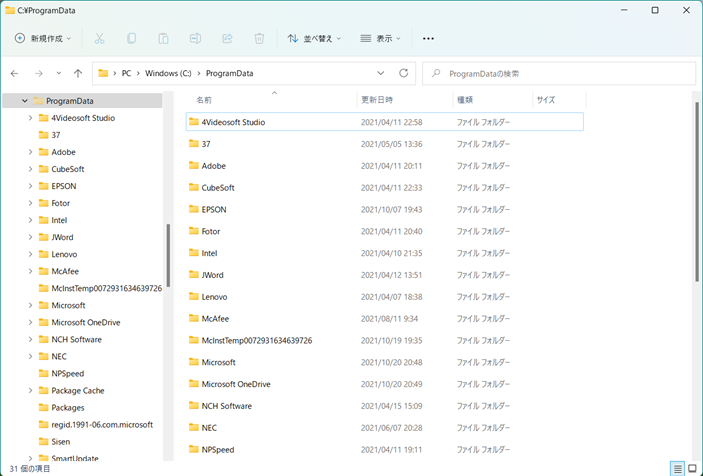Click the Share icon in toolbar

[x=227, y=39]
